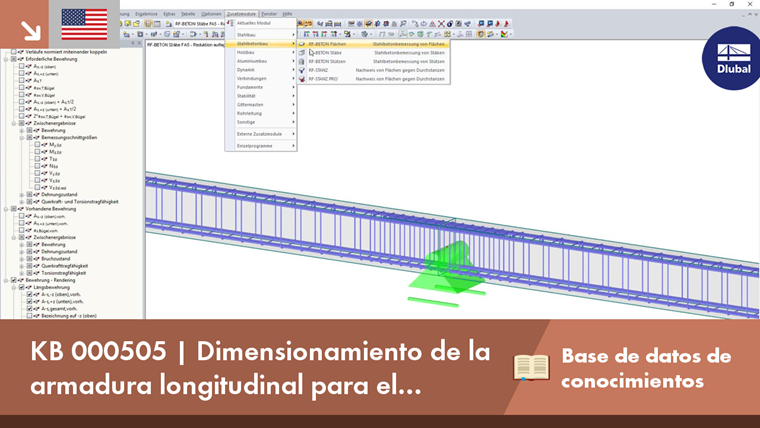
Task: Collapse the Vorhandene Bewehrung tree node
Action: tap(6, 209)
